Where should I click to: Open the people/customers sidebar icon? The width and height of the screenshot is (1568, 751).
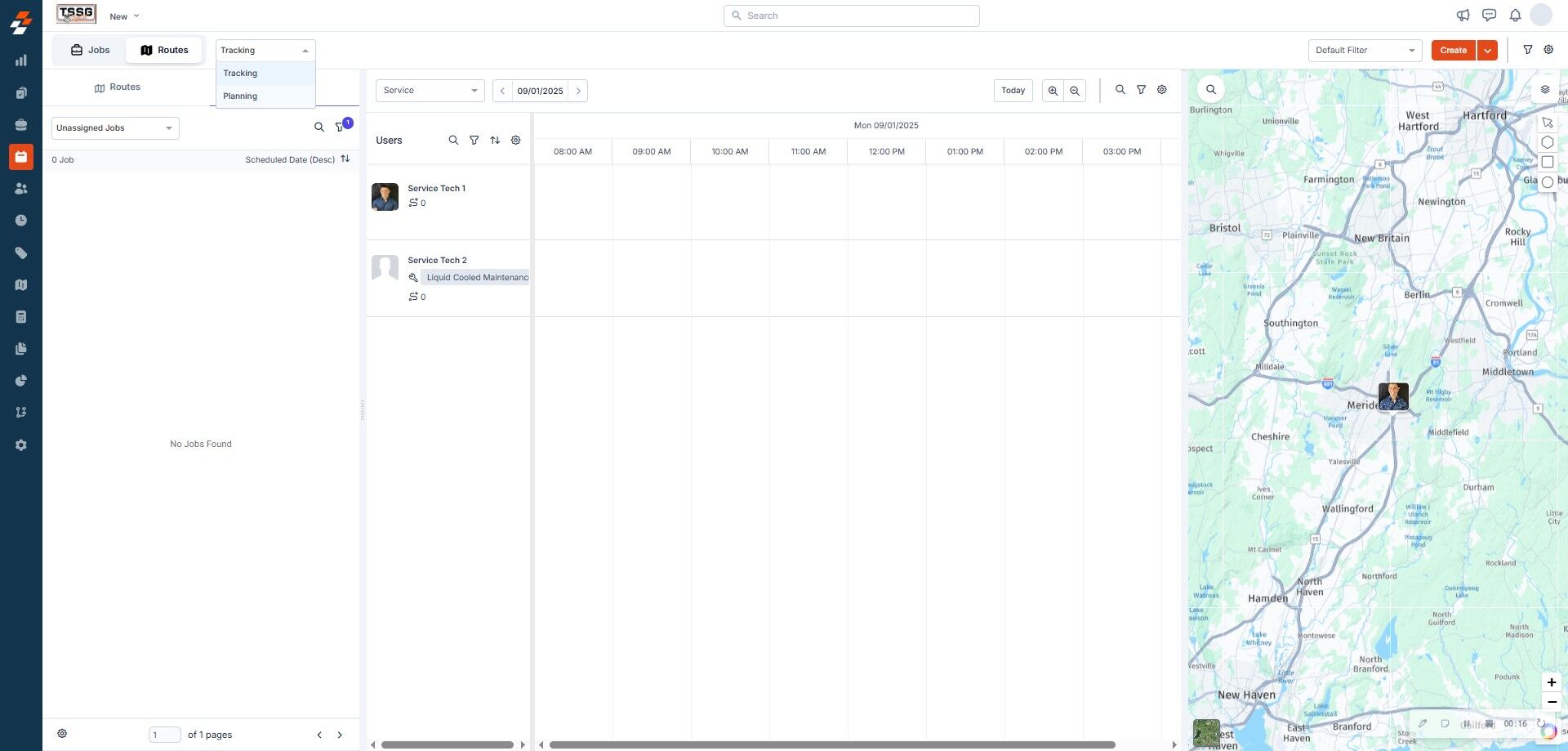[x=21, y=189]
